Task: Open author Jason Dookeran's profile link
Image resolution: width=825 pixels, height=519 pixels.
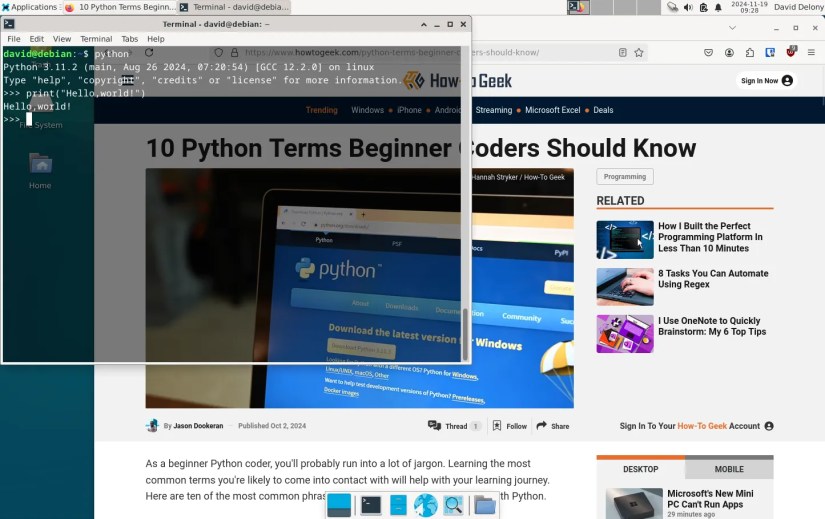Action: click(x=198, y=426)
